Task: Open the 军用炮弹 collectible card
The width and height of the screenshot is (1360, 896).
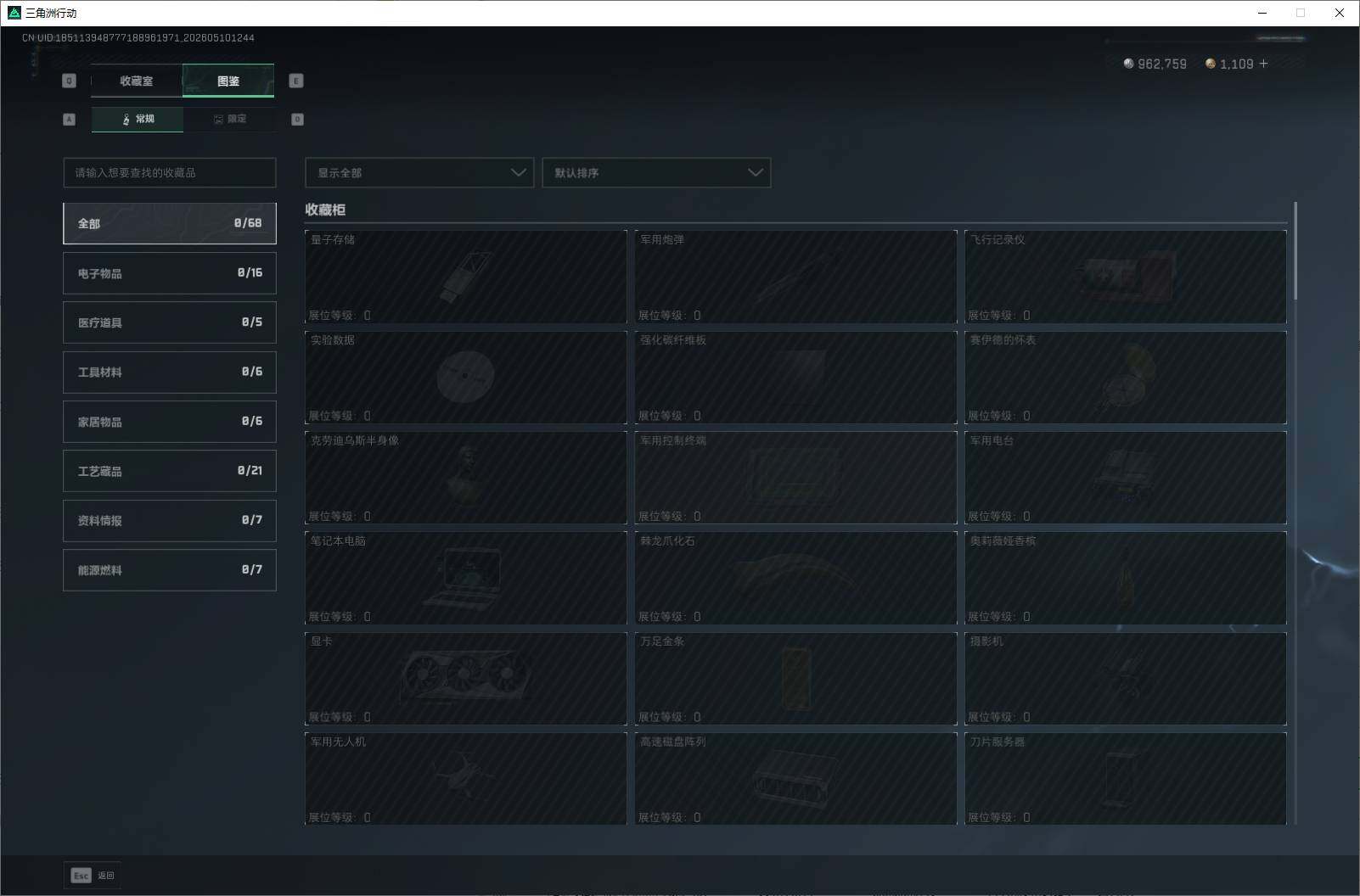Action: [x=795, y=277]
